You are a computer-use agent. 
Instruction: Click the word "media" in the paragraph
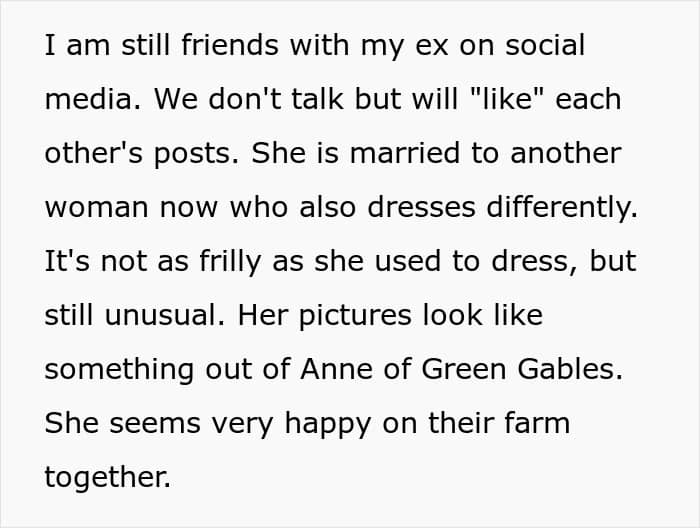pyautogui.click(x=85, y=100)
